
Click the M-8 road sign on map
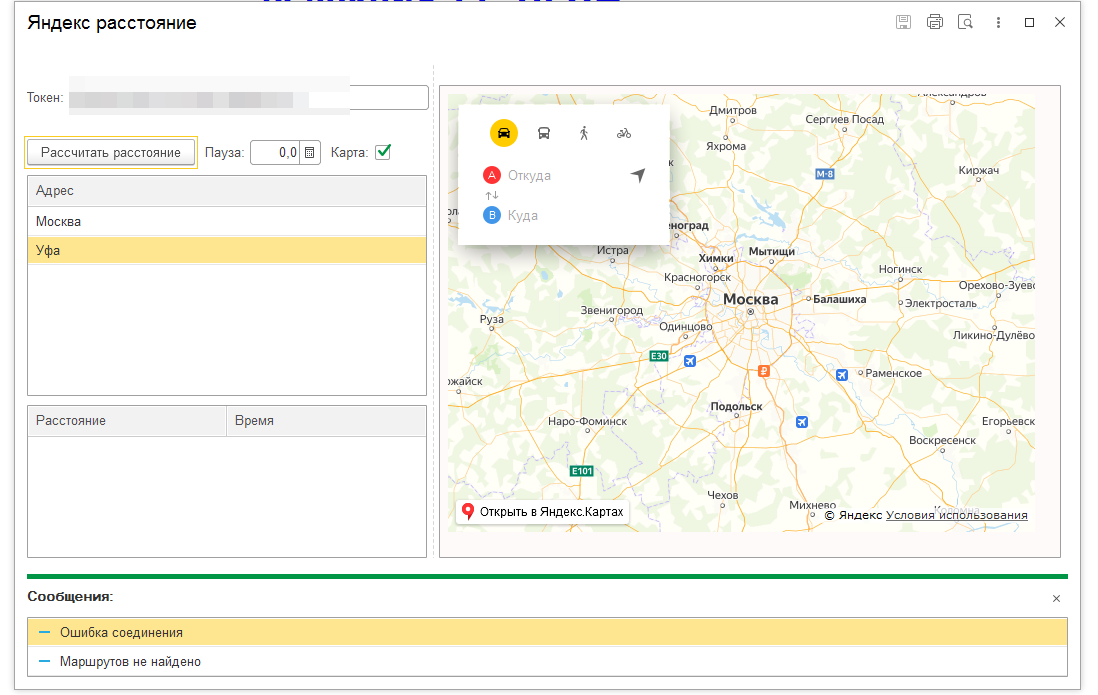pyautogui.click(x=825, y=174)
